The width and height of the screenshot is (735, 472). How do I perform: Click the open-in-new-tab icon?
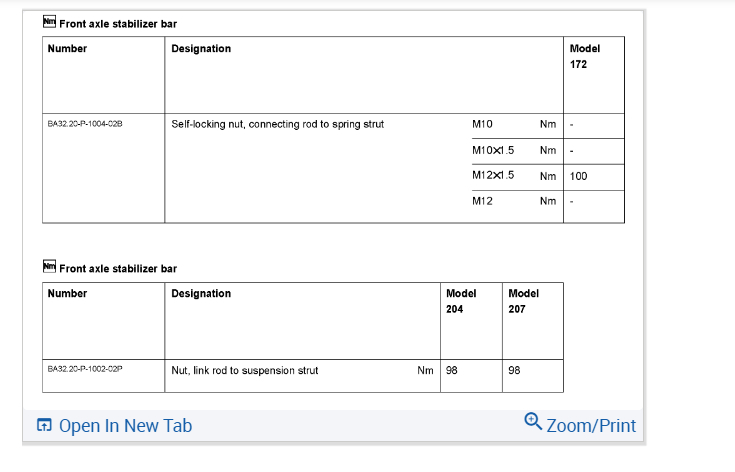tap(44, 426)
